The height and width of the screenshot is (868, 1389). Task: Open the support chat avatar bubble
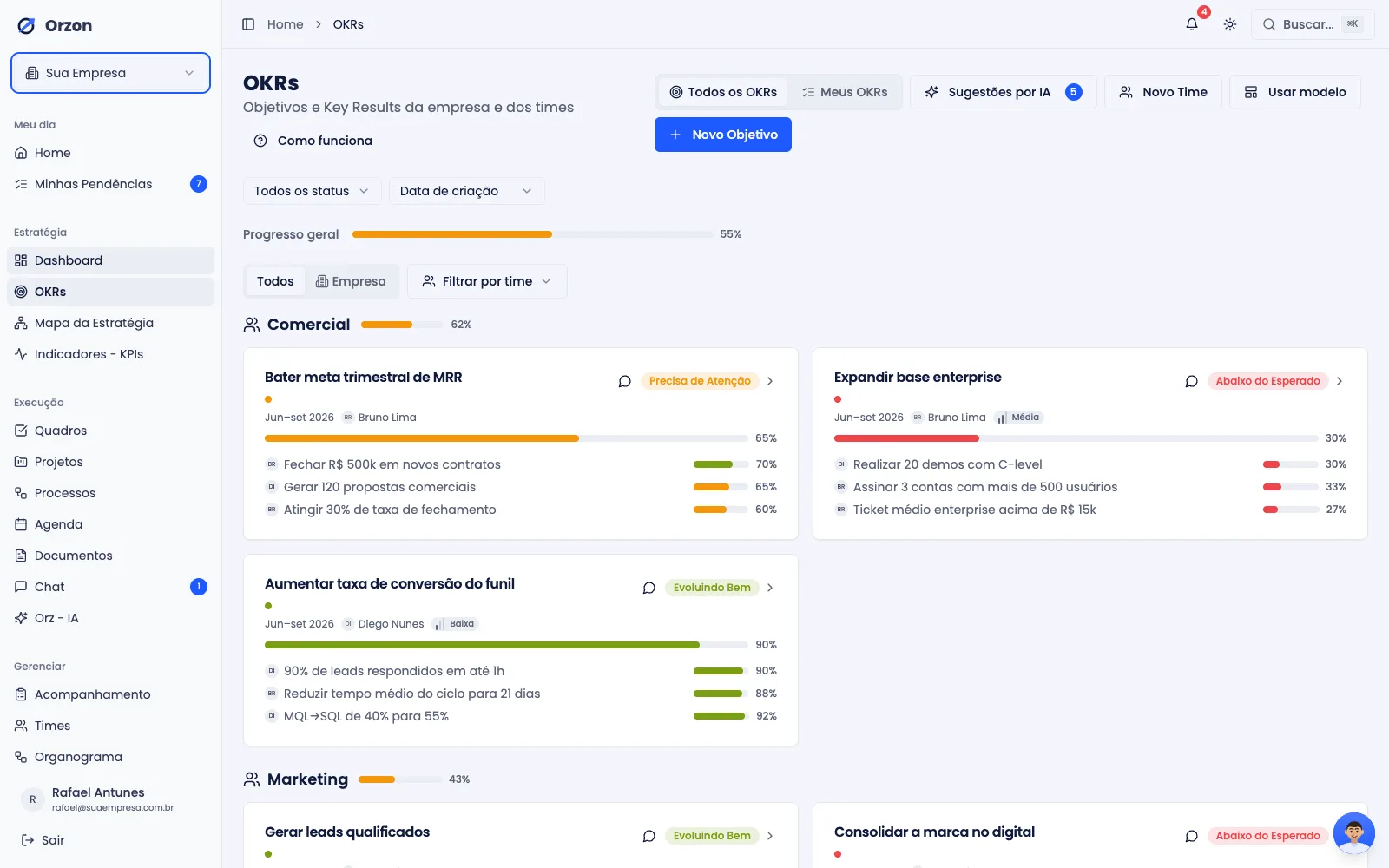pos(1353,833)
